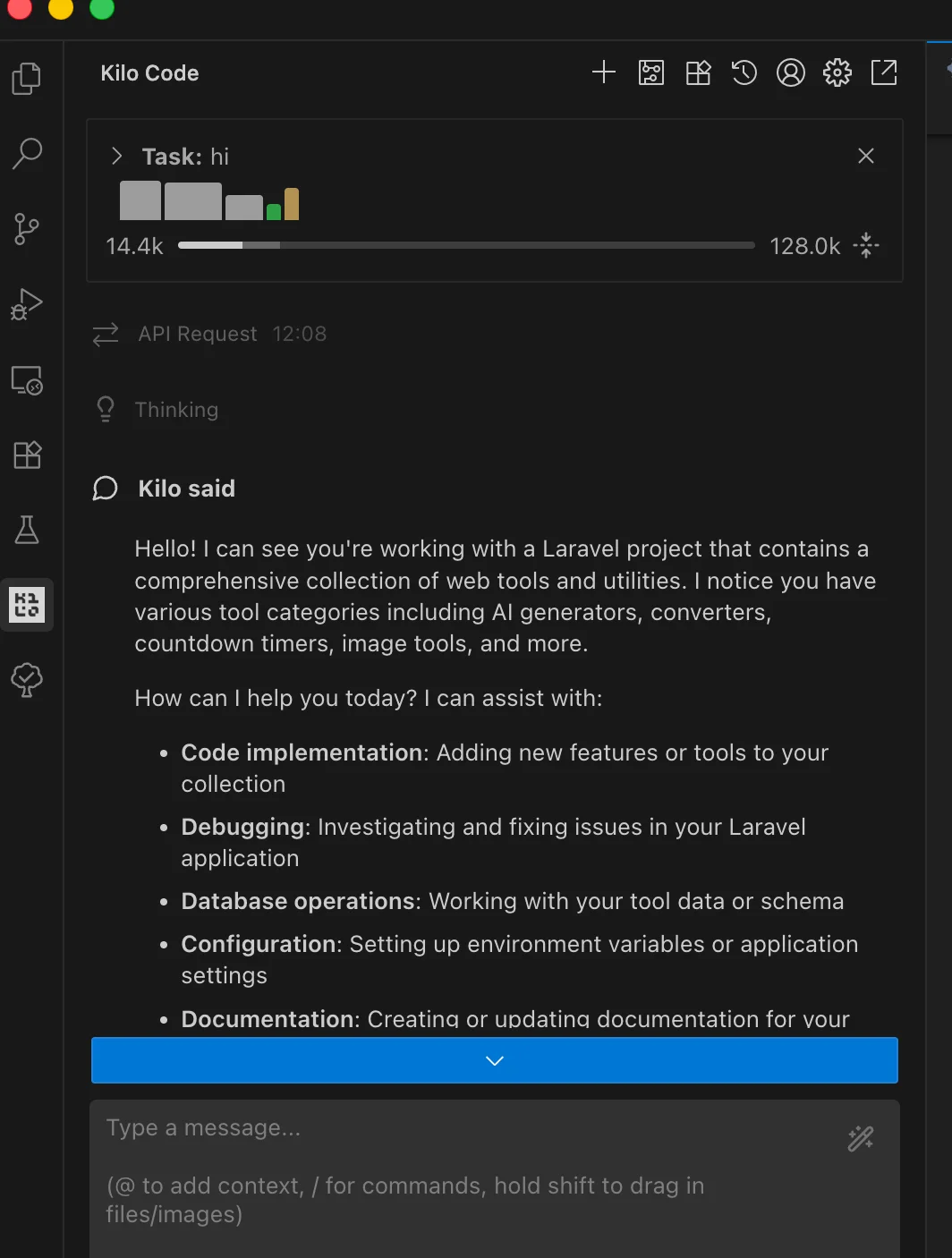Open the Testing flask view
Image resolution: width=952 pixels, height=1258 pixels.
27,530
